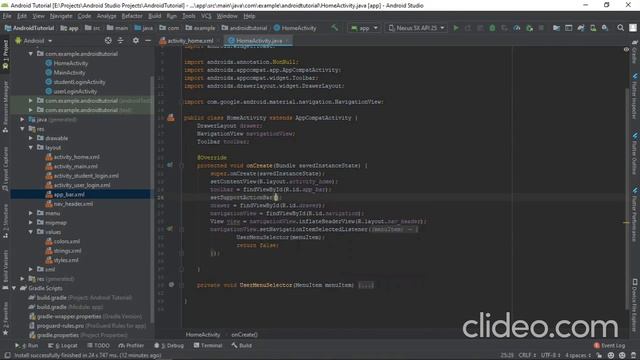Click the onCreate() breadcrumb at editor bottom
The height and width of the screenshot is (360, 640).
point(244,335)
